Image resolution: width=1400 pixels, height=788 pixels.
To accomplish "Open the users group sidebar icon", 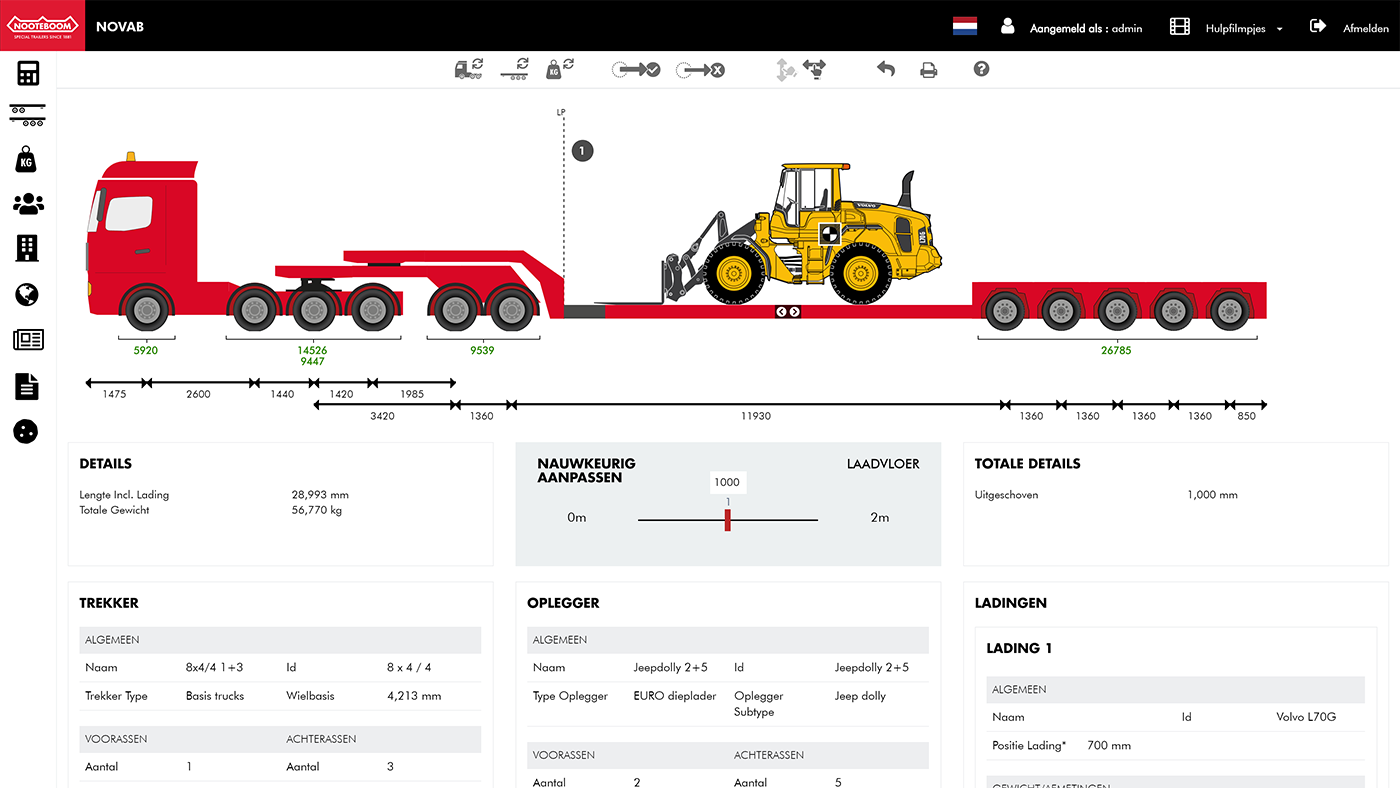I will pyautogui.click(x=28, y=204).
